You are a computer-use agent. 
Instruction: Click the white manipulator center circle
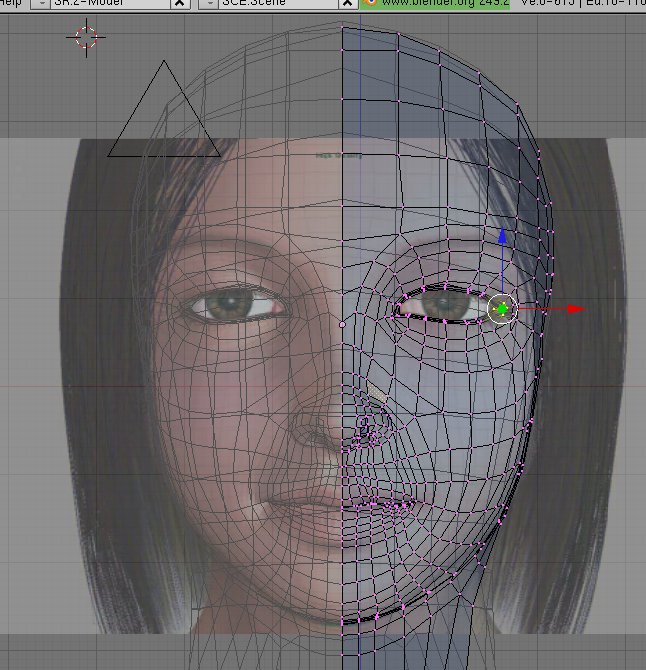[x=502, y=309]
